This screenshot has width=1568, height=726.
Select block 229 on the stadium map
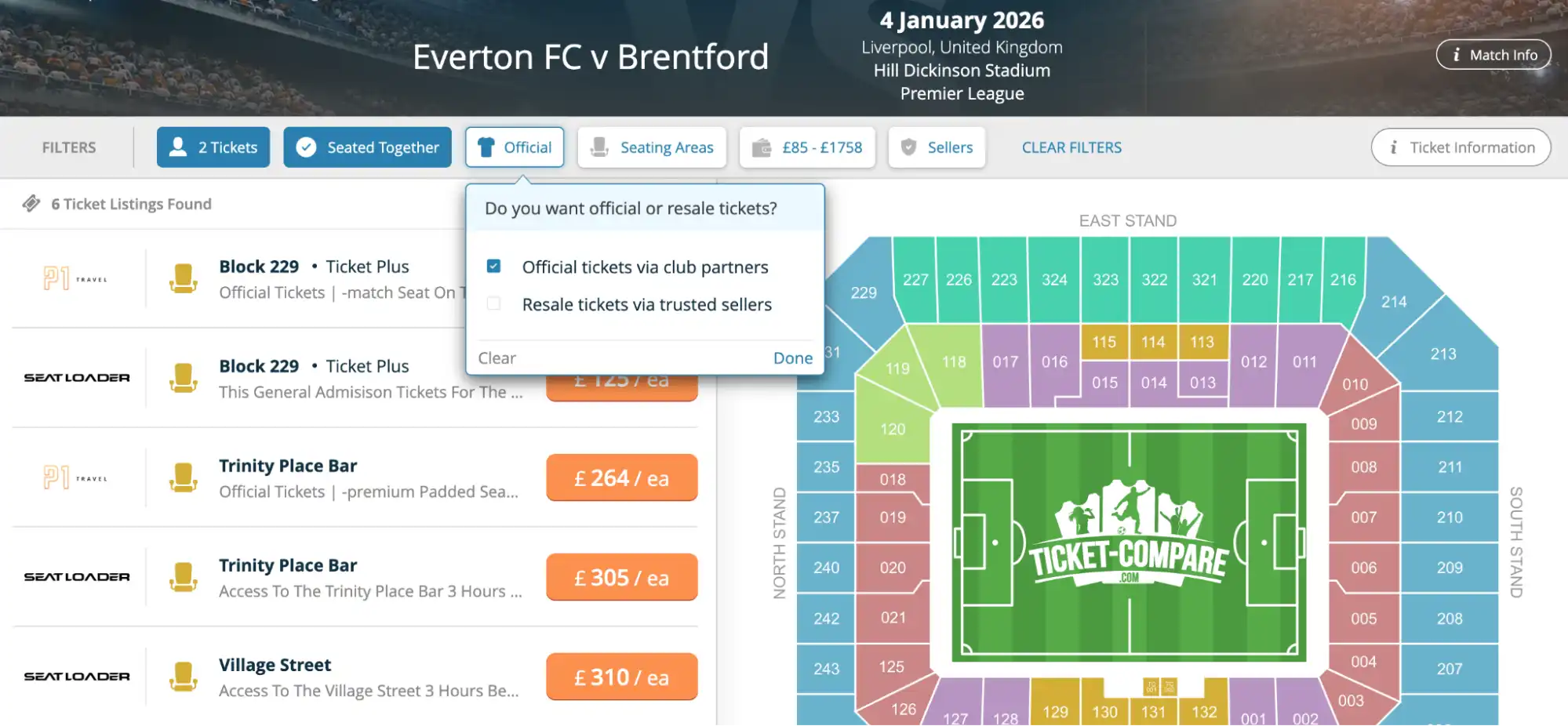coord(863,292)
